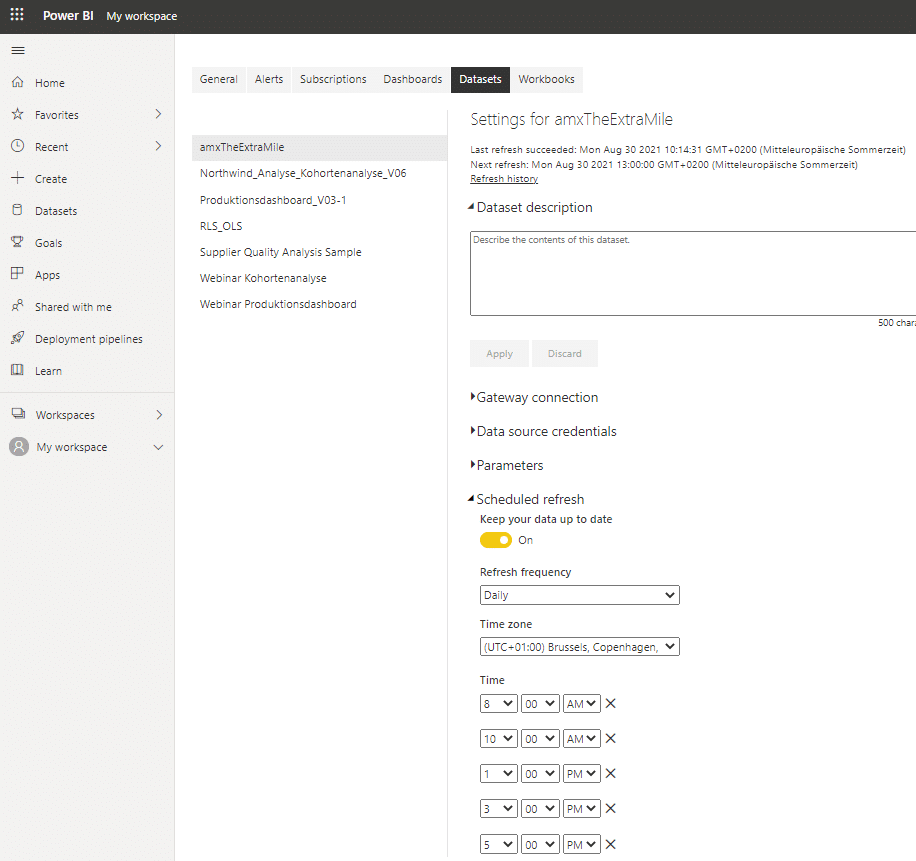The image size is (916, 861).
Task: Click the Shared with me people icon
Action: point(18,305)
